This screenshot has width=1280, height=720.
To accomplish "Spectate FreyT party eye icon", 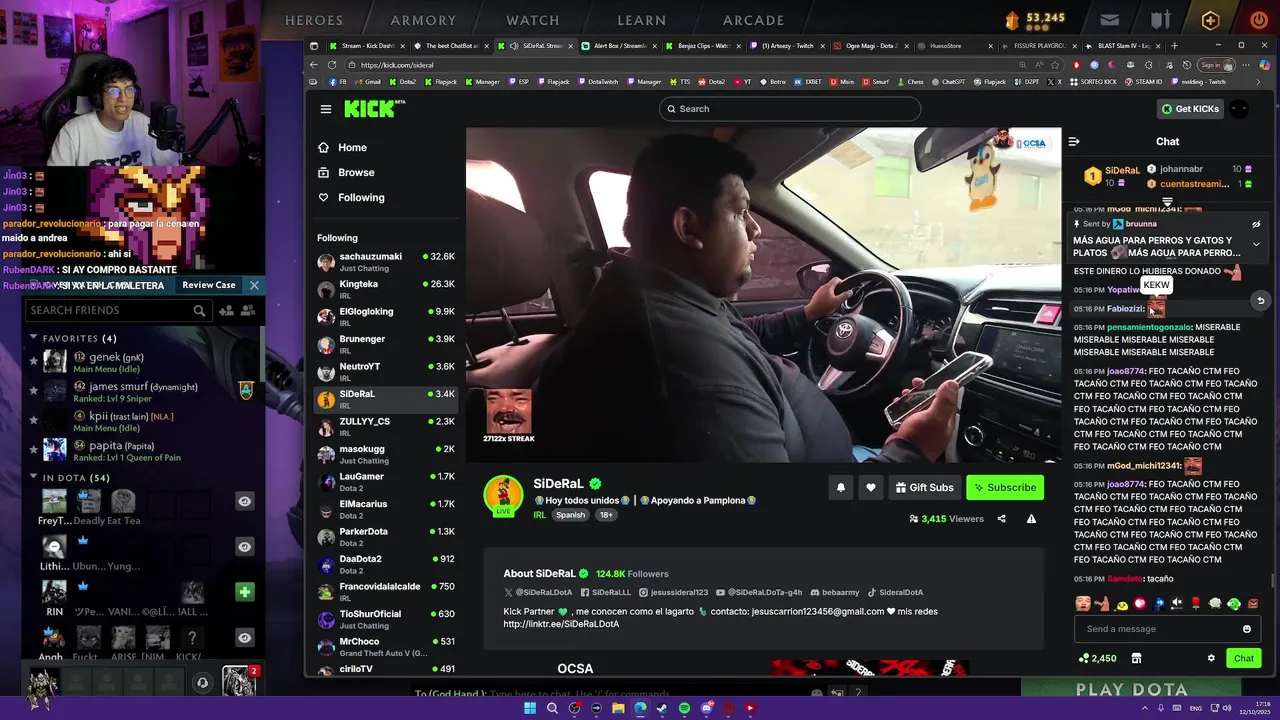I will (x=244, y=501).
